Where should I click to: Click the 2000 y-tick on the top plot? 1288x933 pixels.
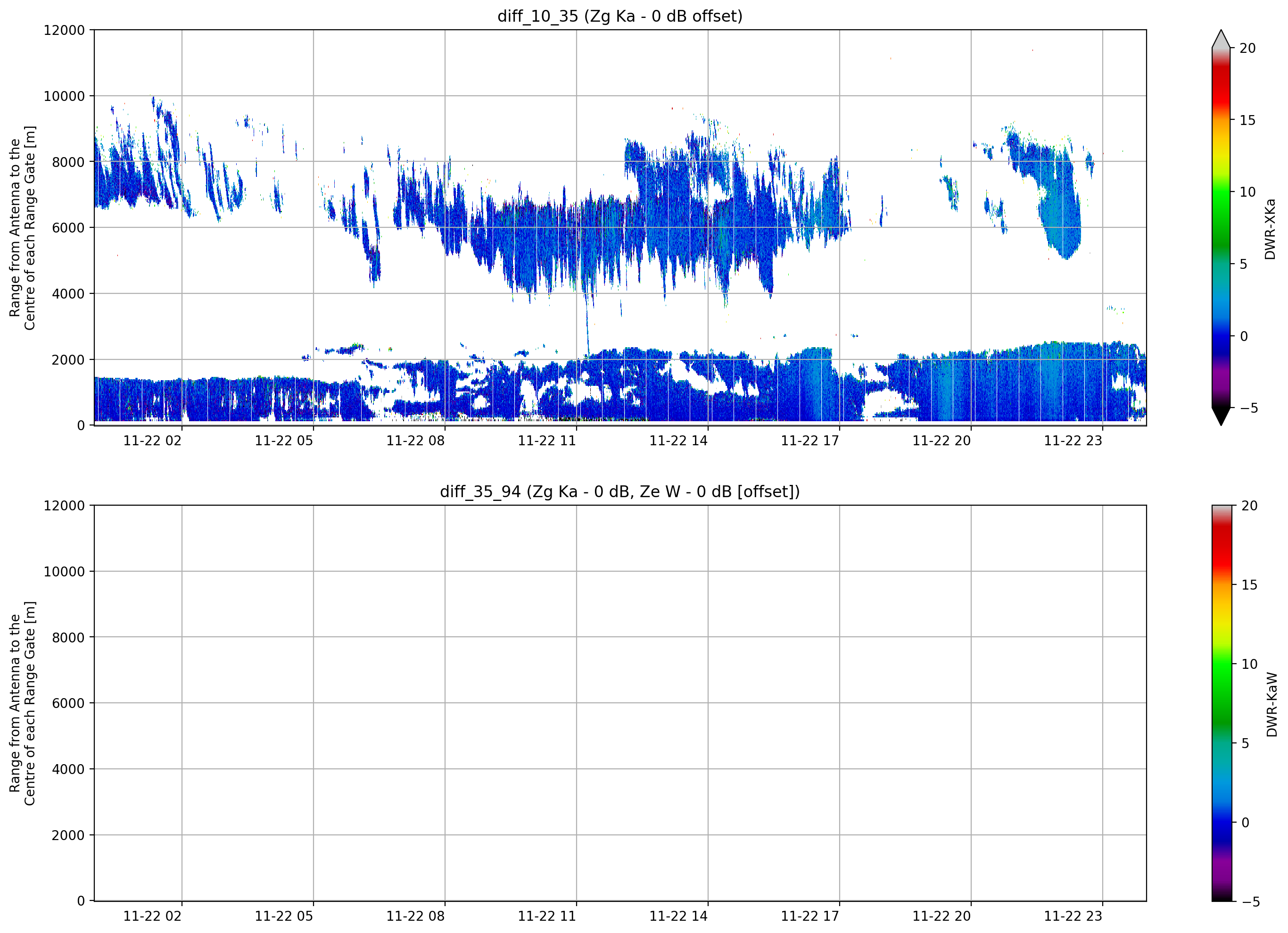pyautogui.click(x=68, y=360)
